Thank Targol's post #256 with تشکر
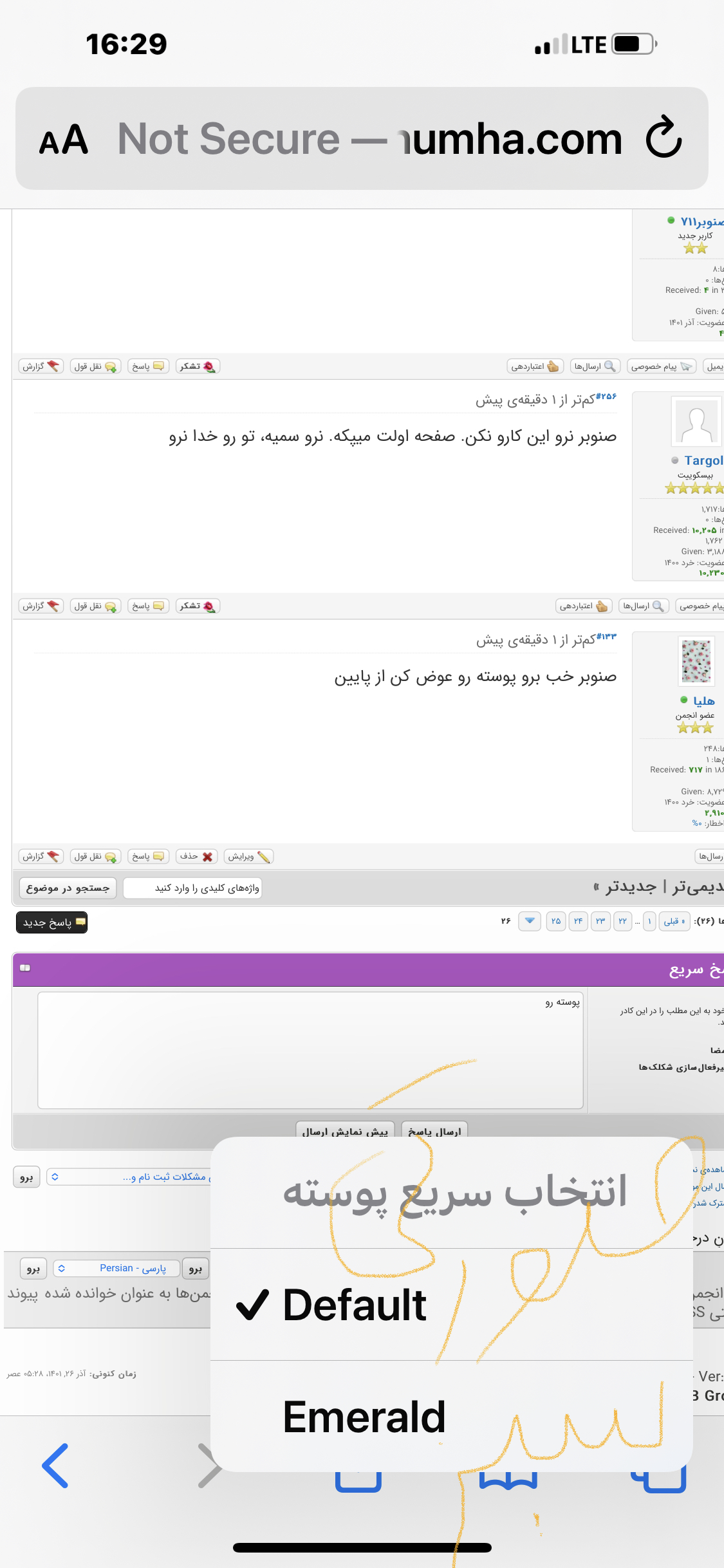This screenshot has height=1568, width=724. click(198, 606)
